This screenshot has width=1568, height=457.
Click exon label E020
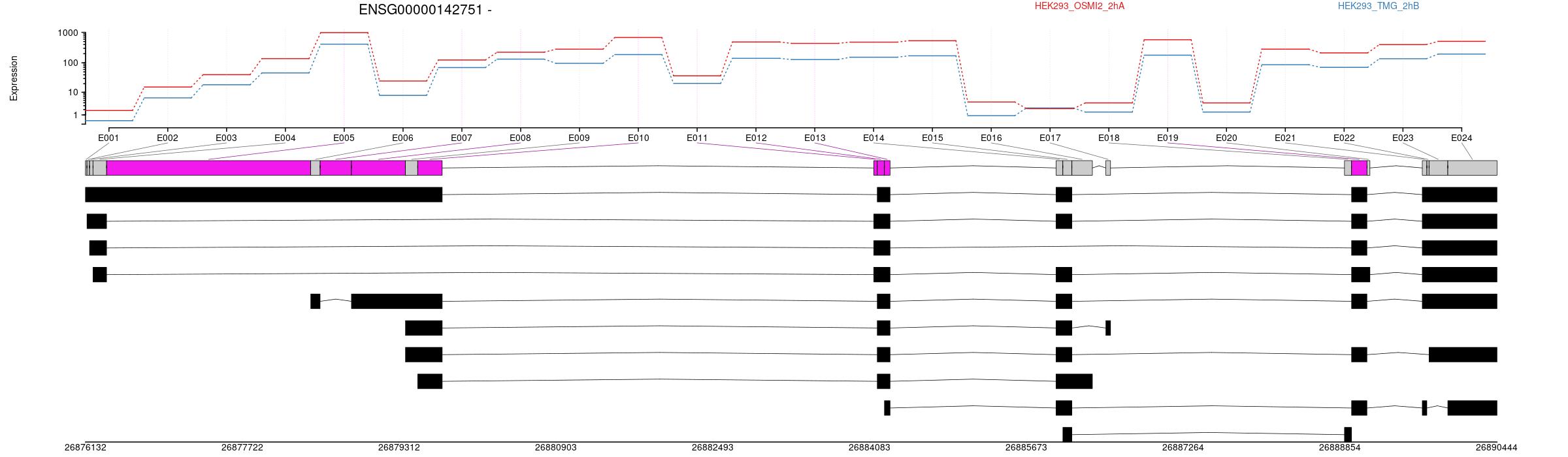coord(1226,138)
